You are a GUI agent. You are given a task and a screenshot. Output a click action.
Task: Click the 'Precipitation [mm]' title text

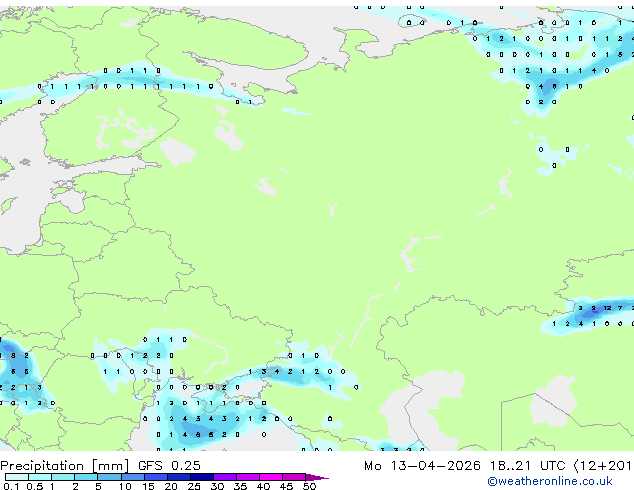click(65, 466)
